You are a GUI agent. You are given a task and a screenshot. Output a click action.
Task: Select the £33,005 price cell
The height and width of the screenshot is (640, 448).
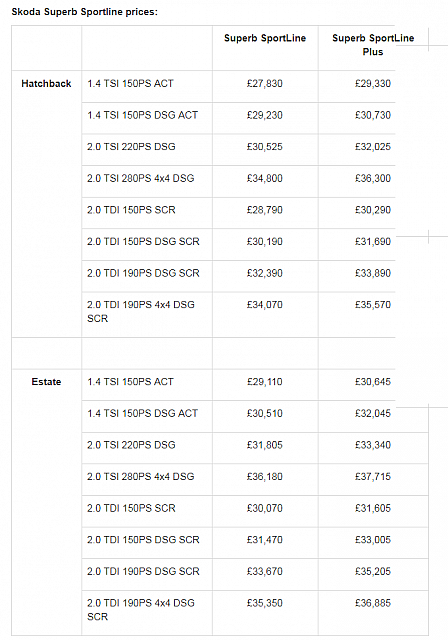373,540
